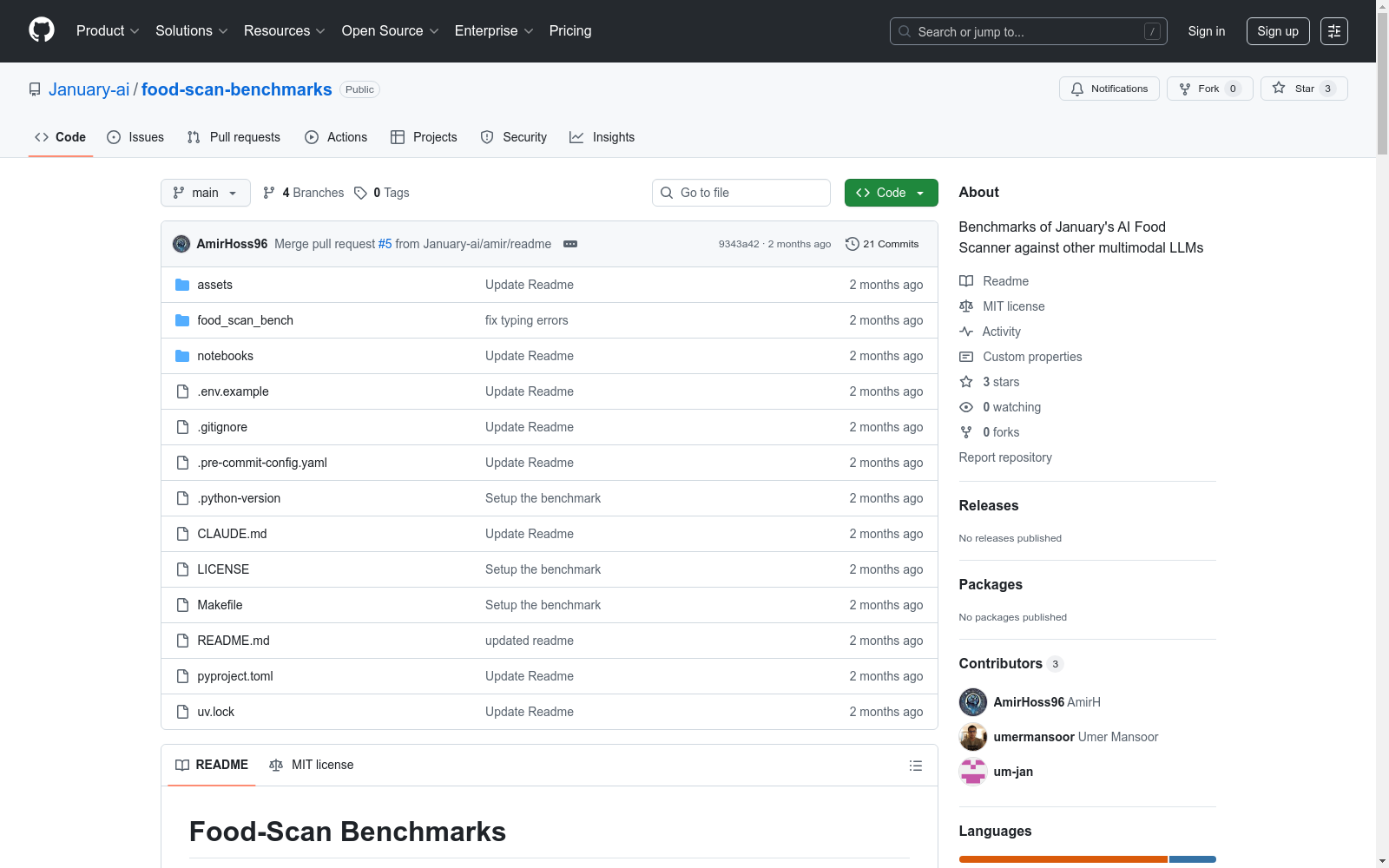Viewport: 1389px width, 868px height.
Task: Click the Sign in link
Action: coord(1207,31)
